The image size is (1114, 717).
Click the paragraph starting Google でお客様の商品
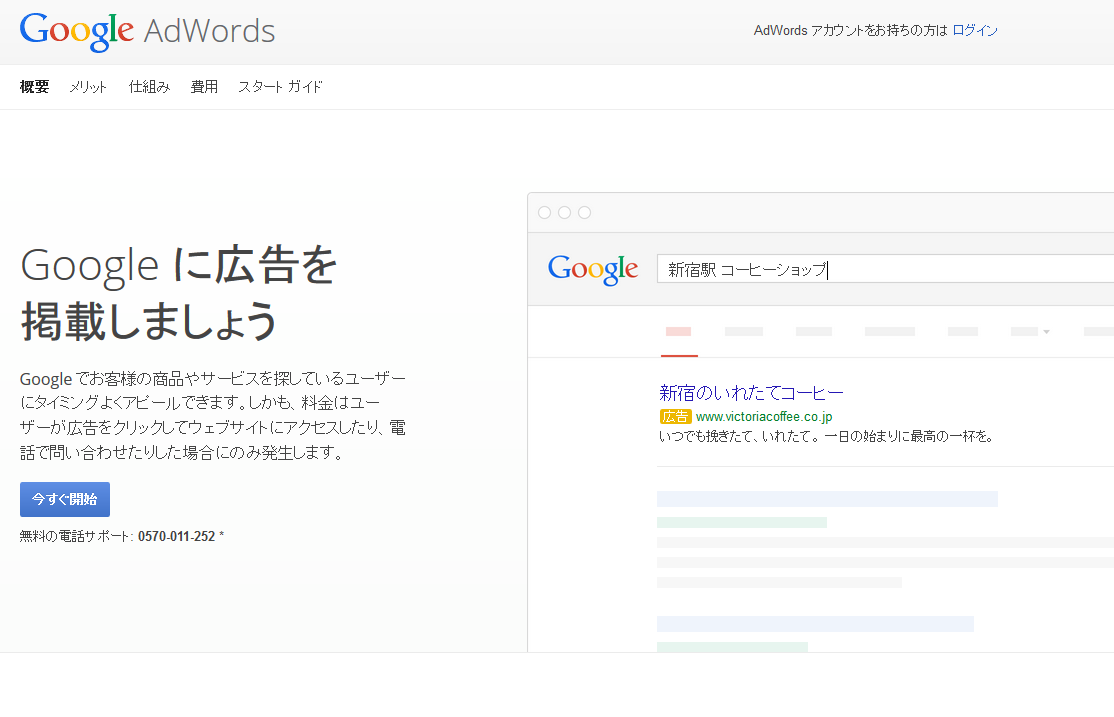coord(213,415)
